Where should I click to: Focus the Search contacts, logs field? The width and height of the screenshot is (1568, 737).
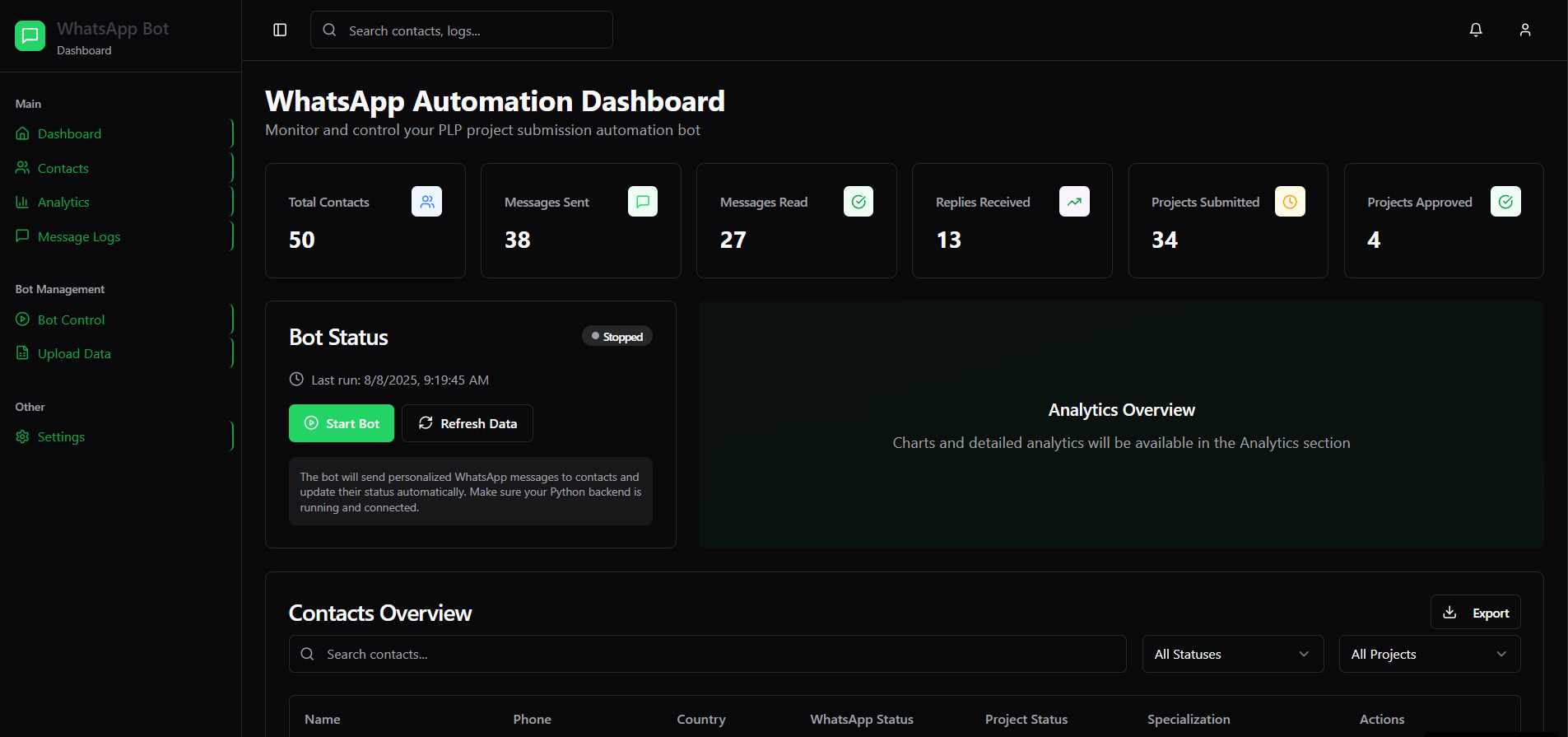click(x=462, y=30)
